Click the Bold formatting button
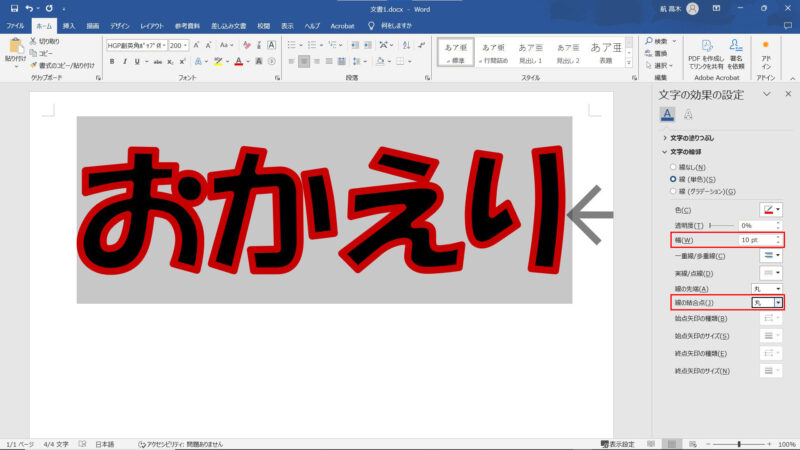 (x=112, y=61)
